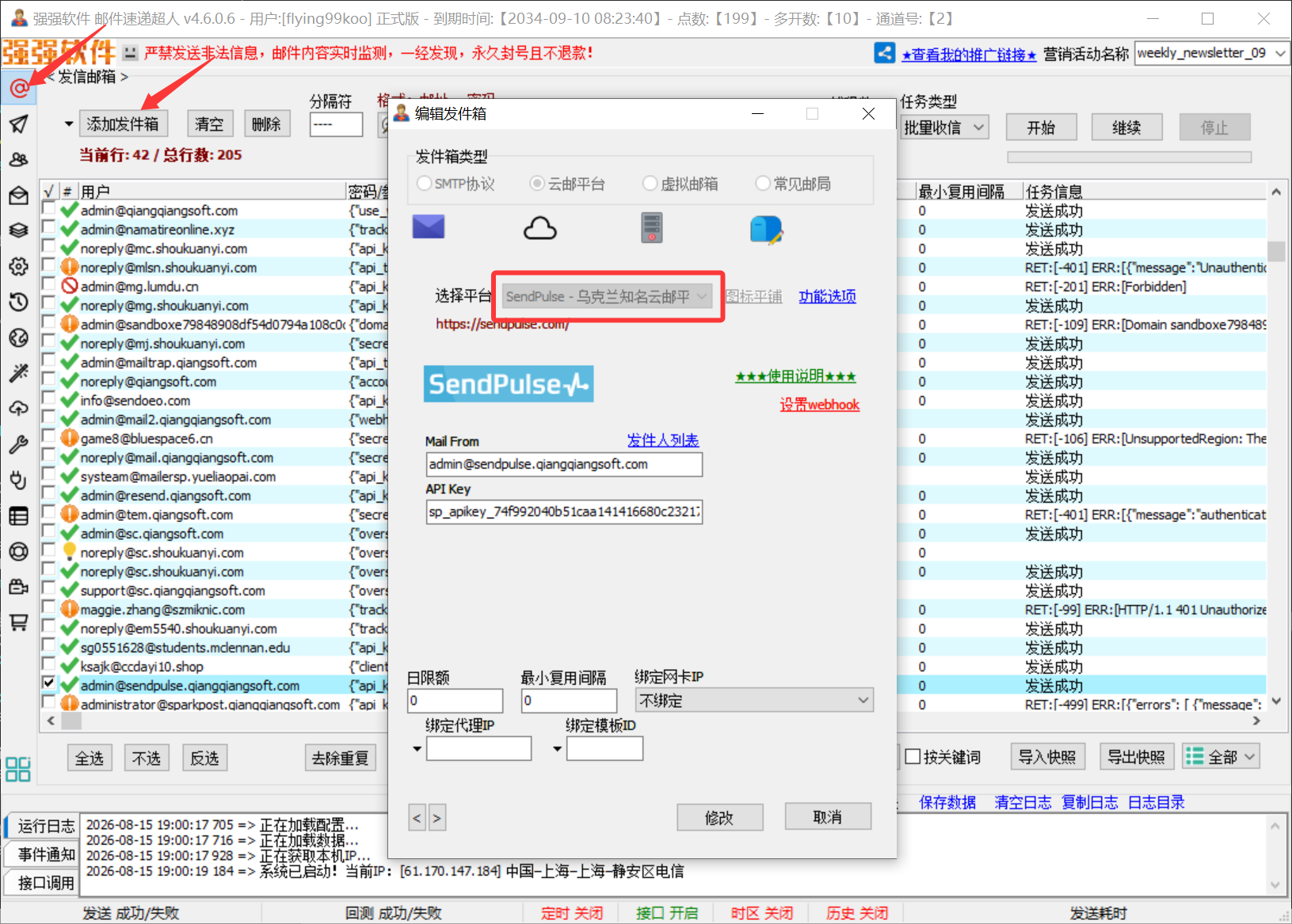Click the gear settings icon in the sidebar
1292x924 pixels.
coord(19,266)
